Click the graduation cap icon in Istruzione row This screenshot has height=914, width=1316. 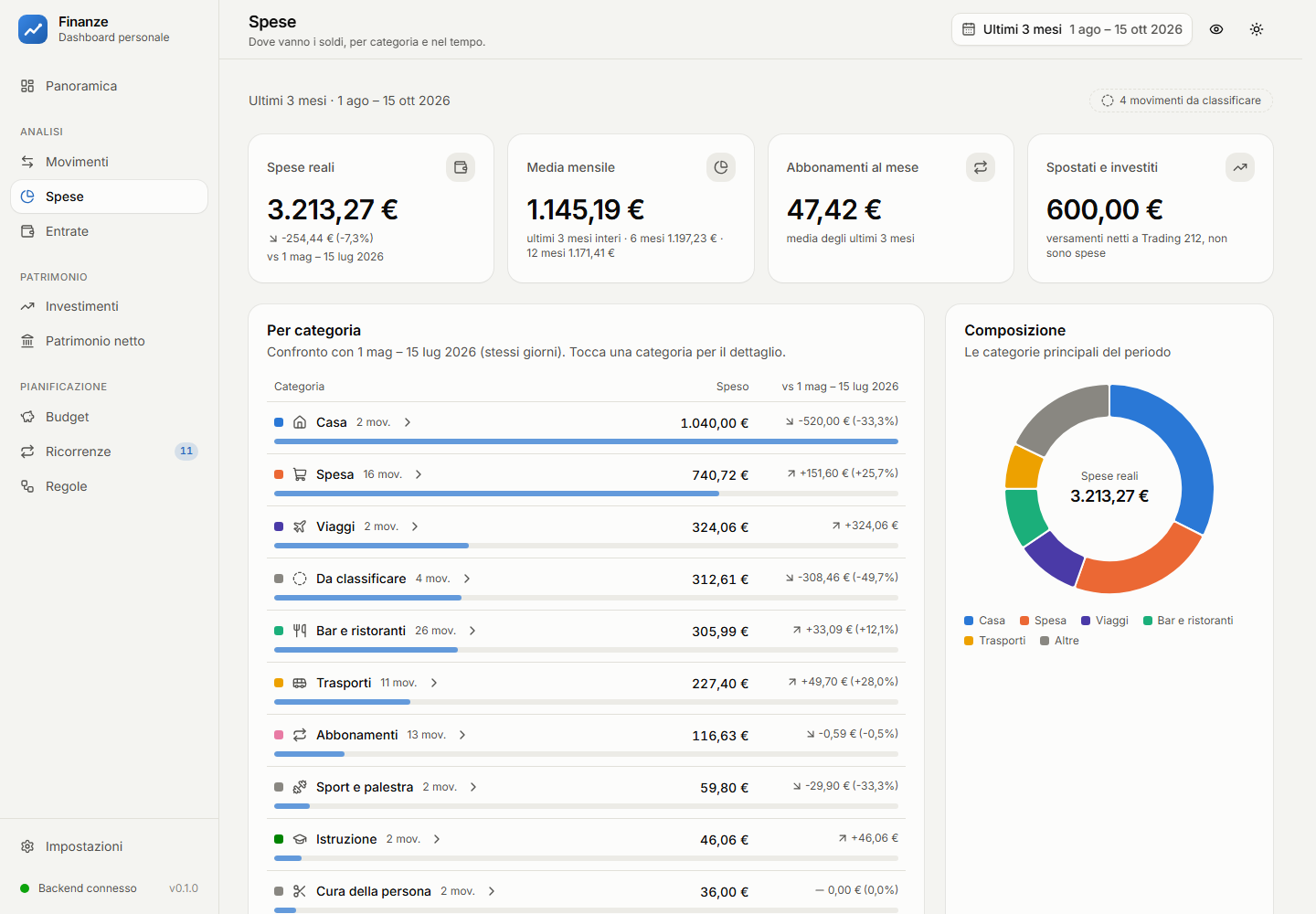(x=300, y=839)
